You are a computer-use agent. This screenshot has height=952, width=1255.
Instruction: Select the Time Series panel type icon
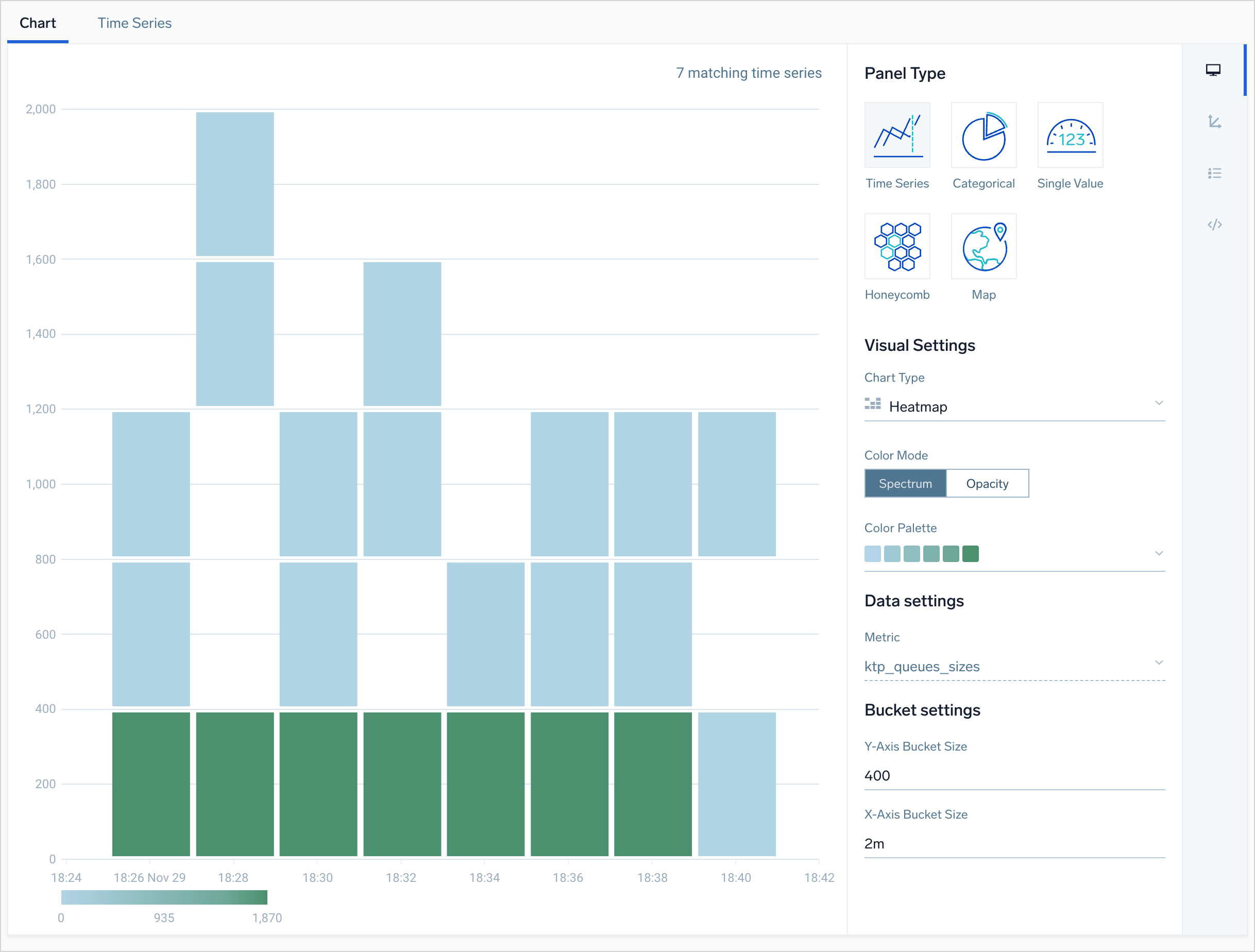896,135
